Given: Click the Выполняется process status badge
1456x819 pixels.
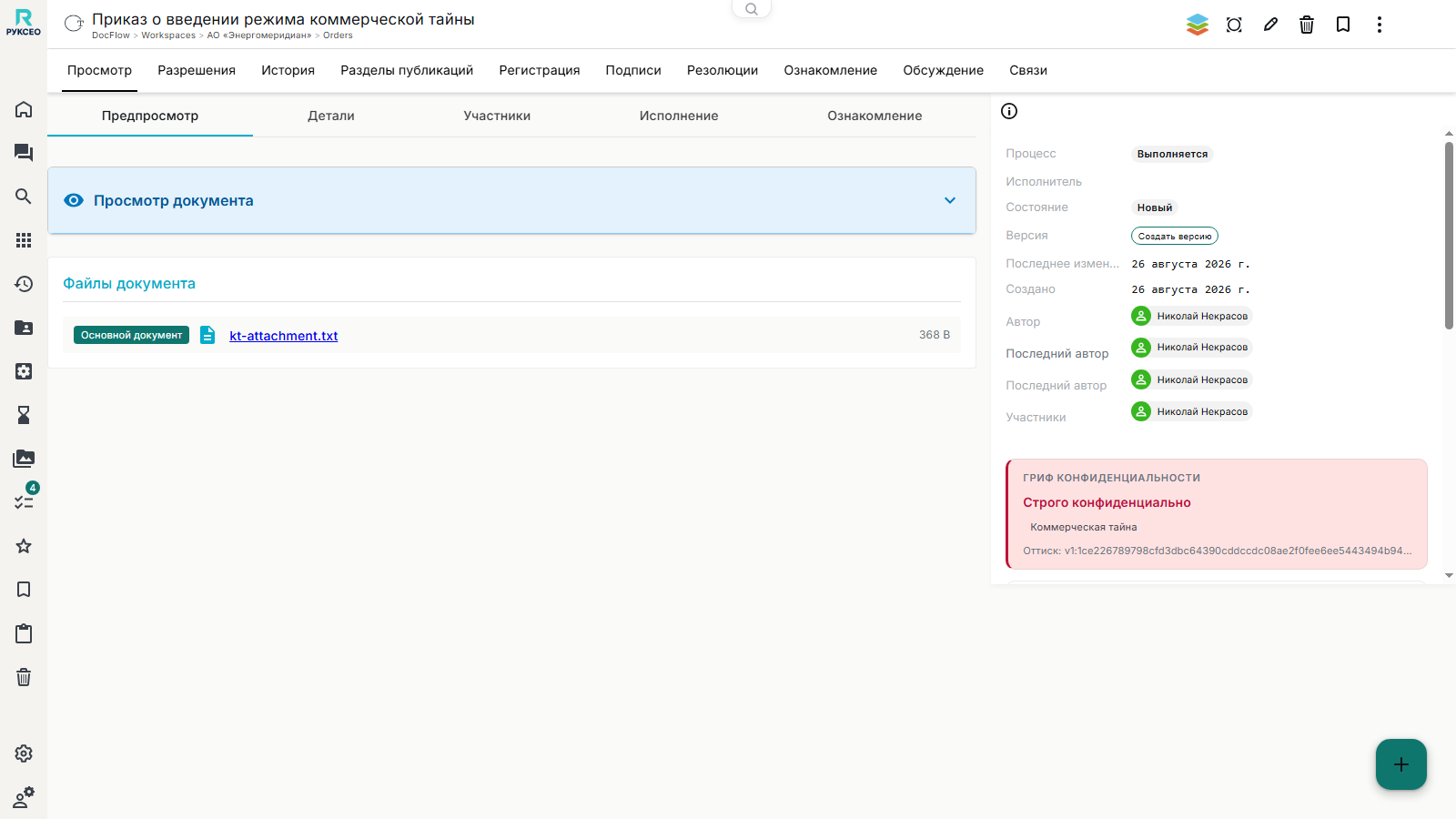Looking at the screenshot, I should [x=1172, y=154].
